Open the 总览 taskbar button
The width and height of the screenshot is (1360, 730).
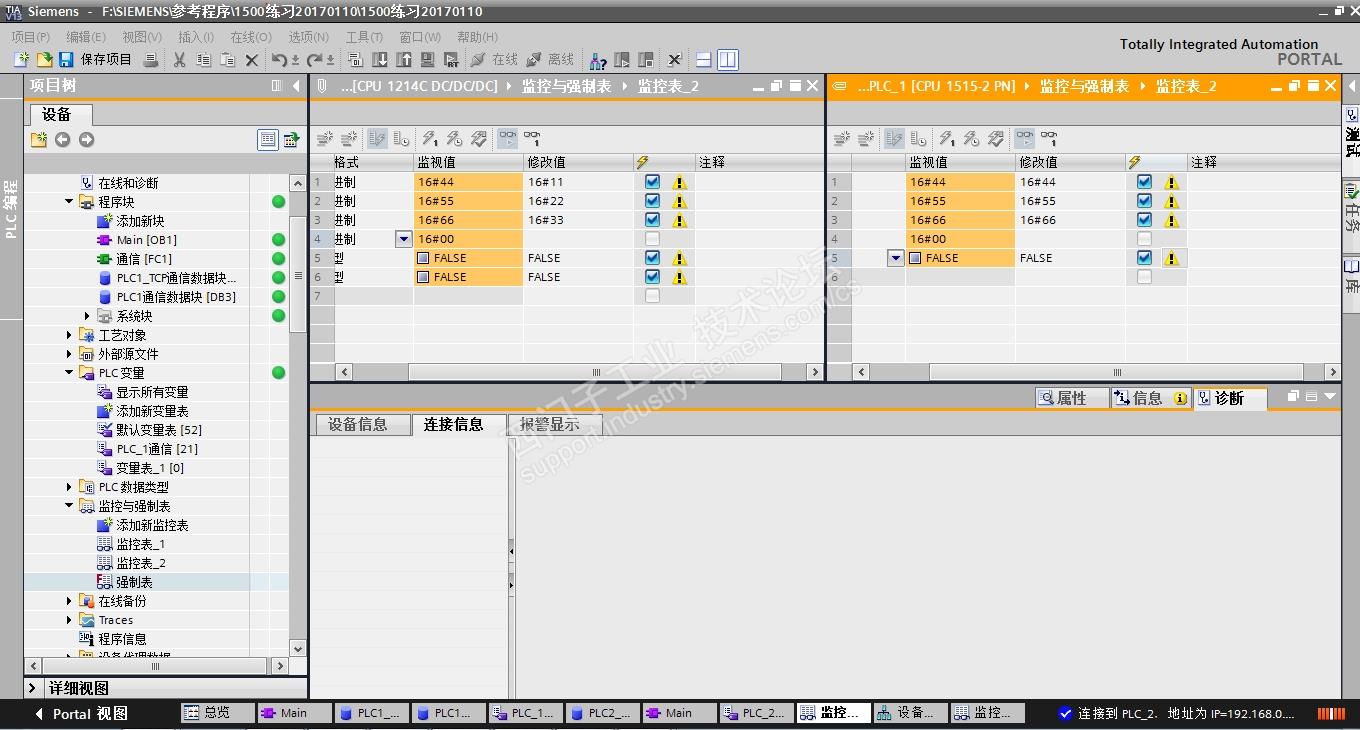(x=216, y=713)
